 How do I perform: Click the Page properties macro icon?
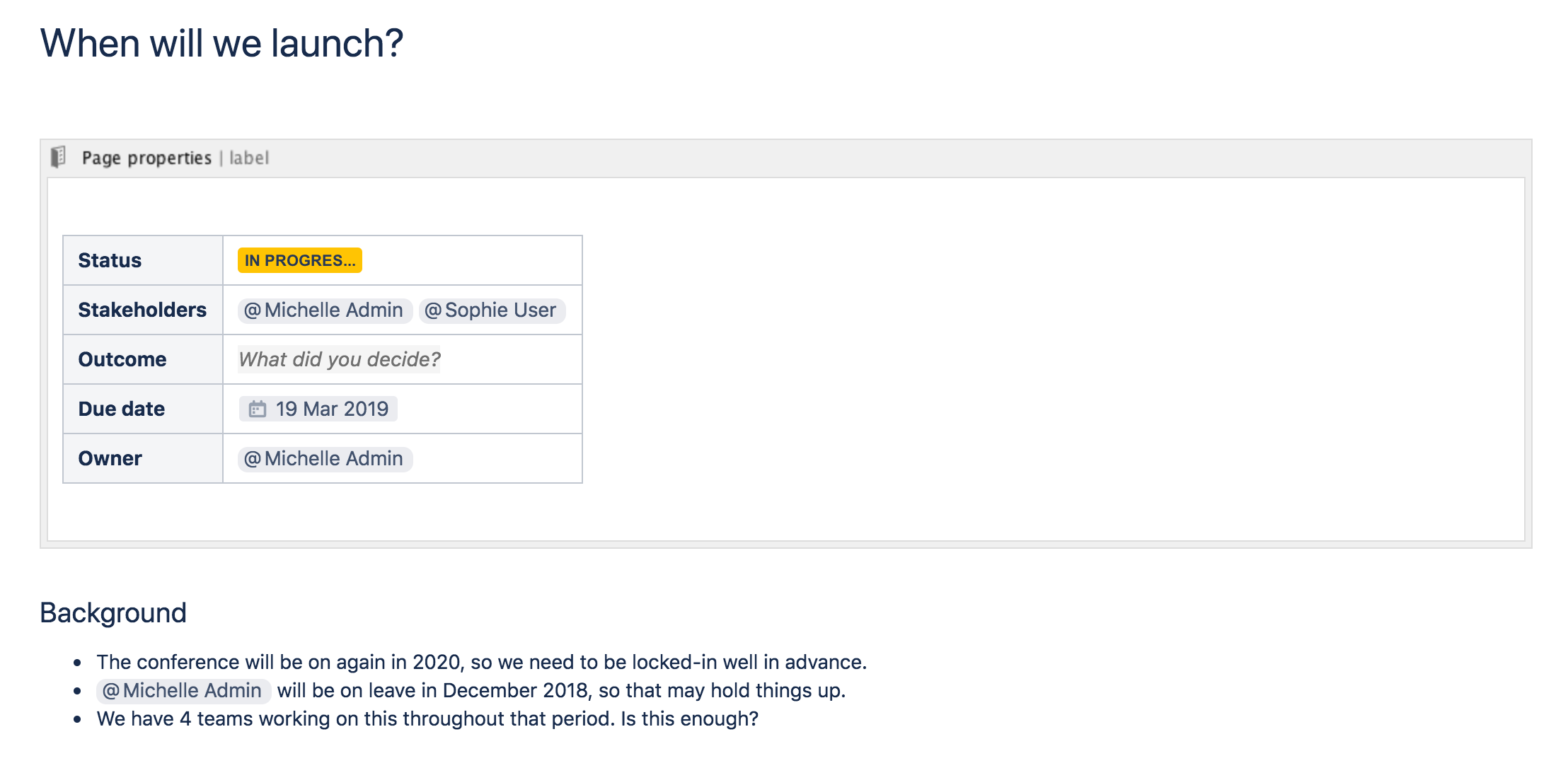59,157
